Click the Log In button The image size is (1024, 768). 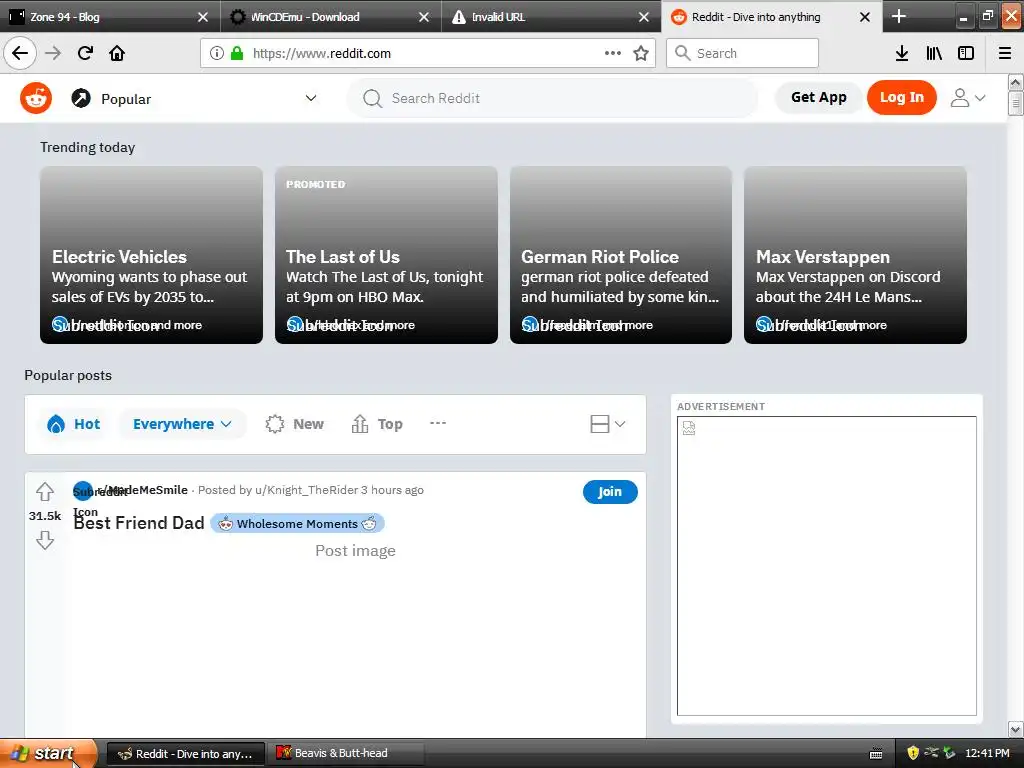pyautogui.click(x=901, y=97)
